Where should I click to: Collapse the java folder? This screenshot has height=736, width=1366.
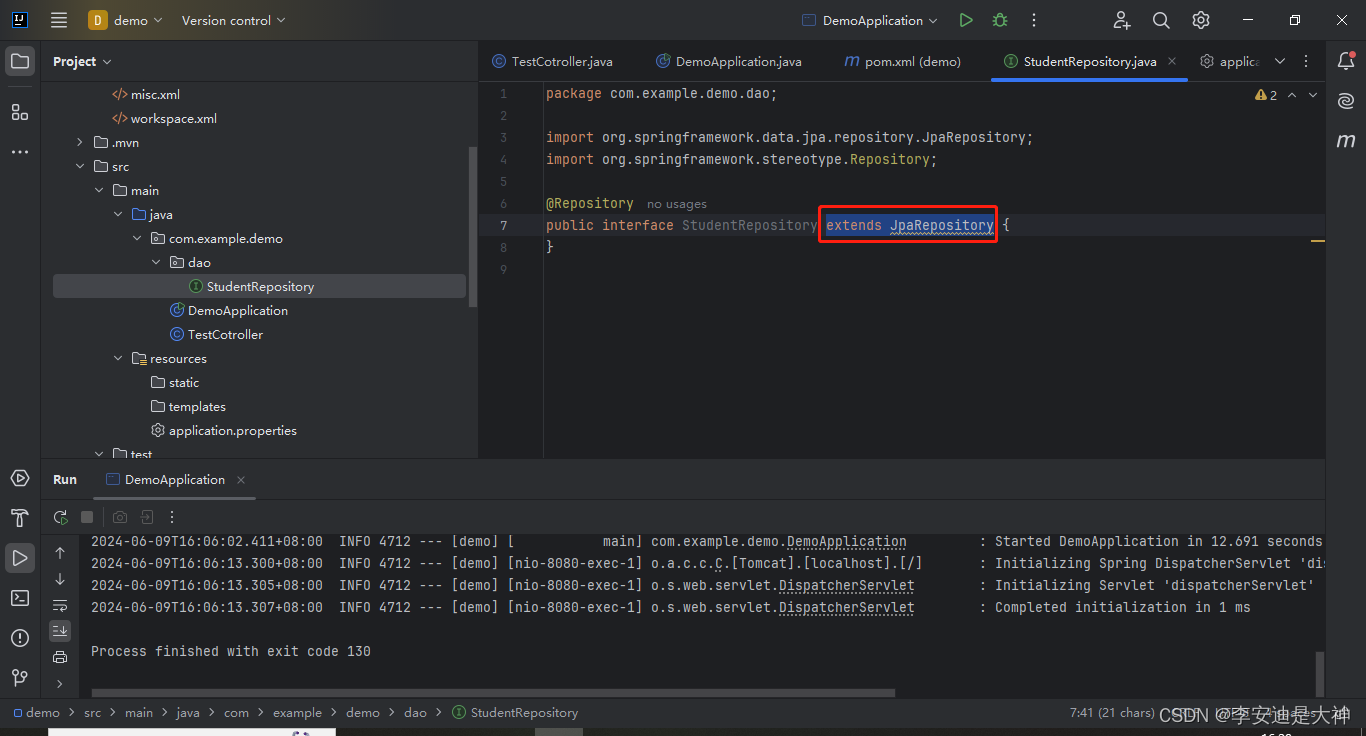pyautogui.click(x=118, y=215)
